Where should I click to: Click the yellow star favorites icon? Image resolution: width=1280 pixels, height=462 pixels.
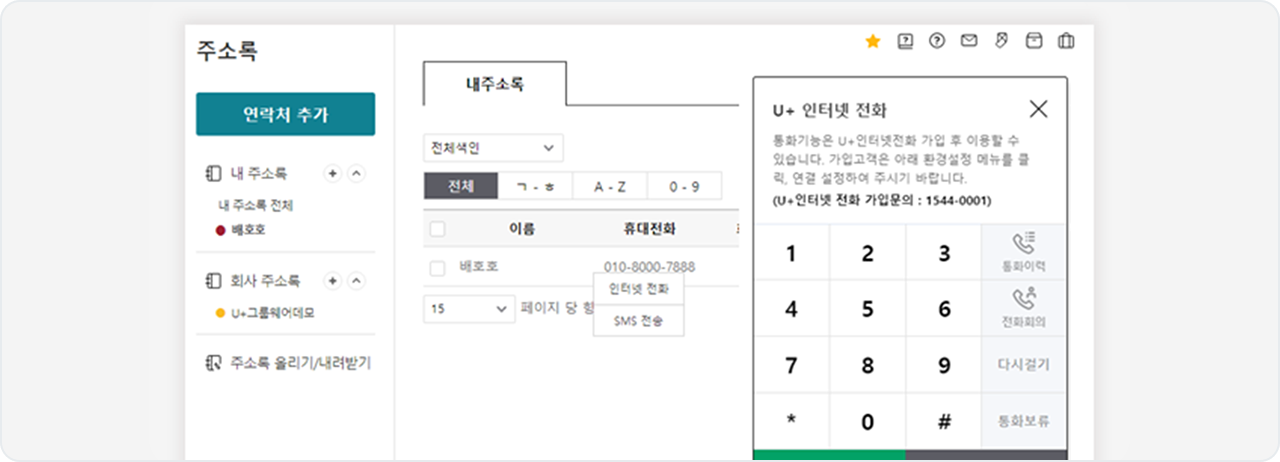(x=873, y=41)
